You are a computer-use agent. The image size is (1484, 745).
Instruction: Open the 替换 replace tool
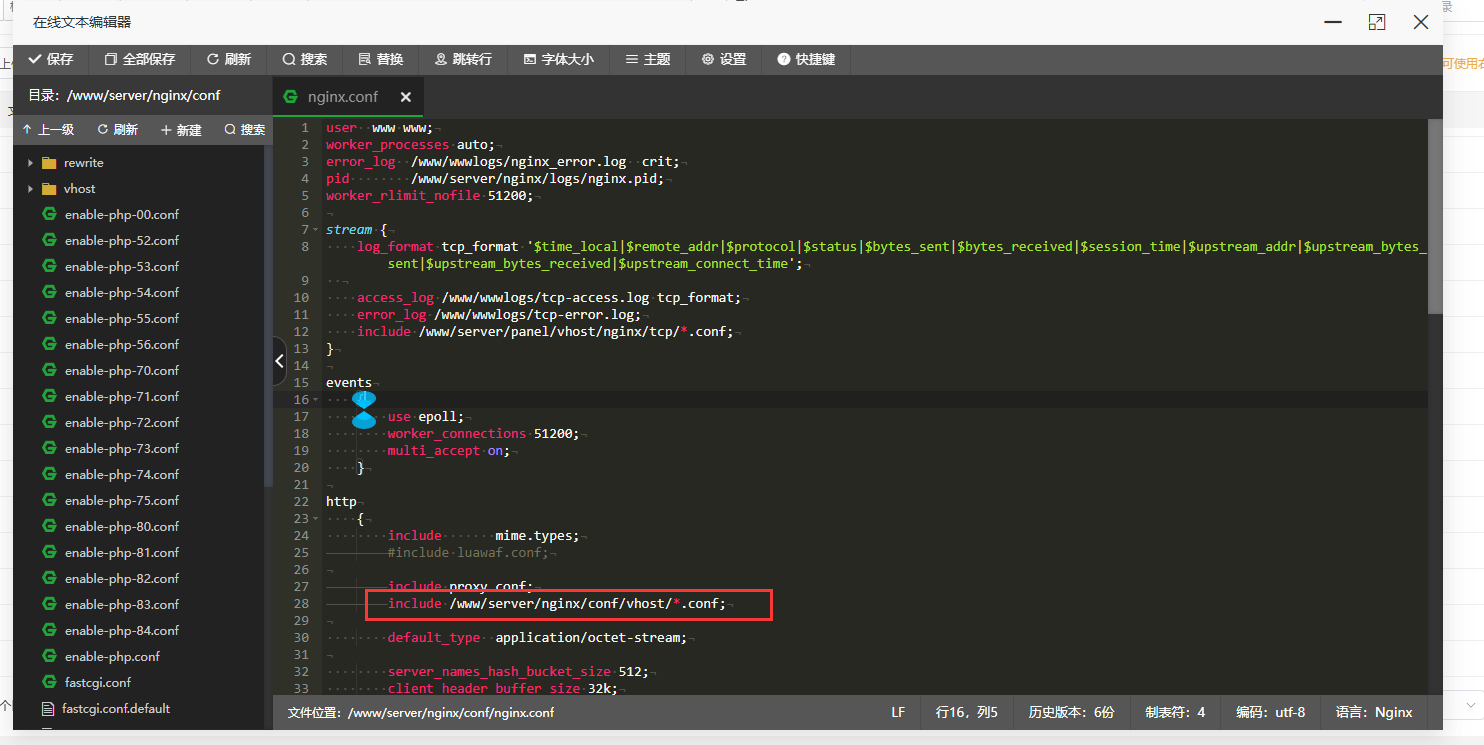point(380,59)
